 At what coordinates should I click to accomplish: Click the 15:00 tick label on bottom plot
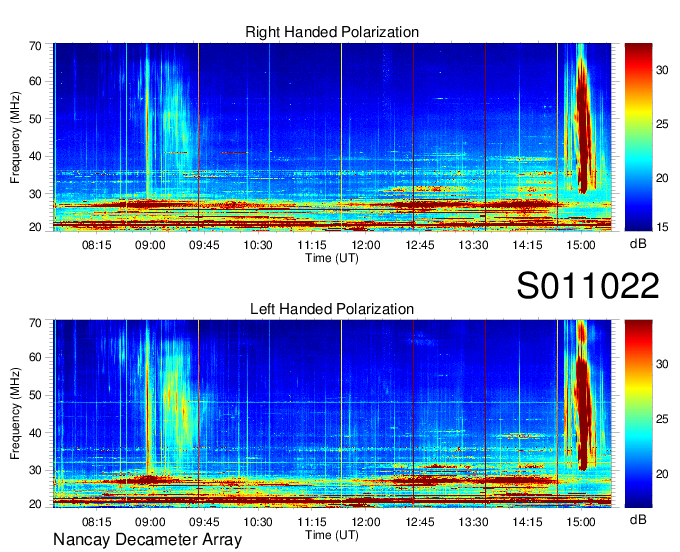[581, 522]
